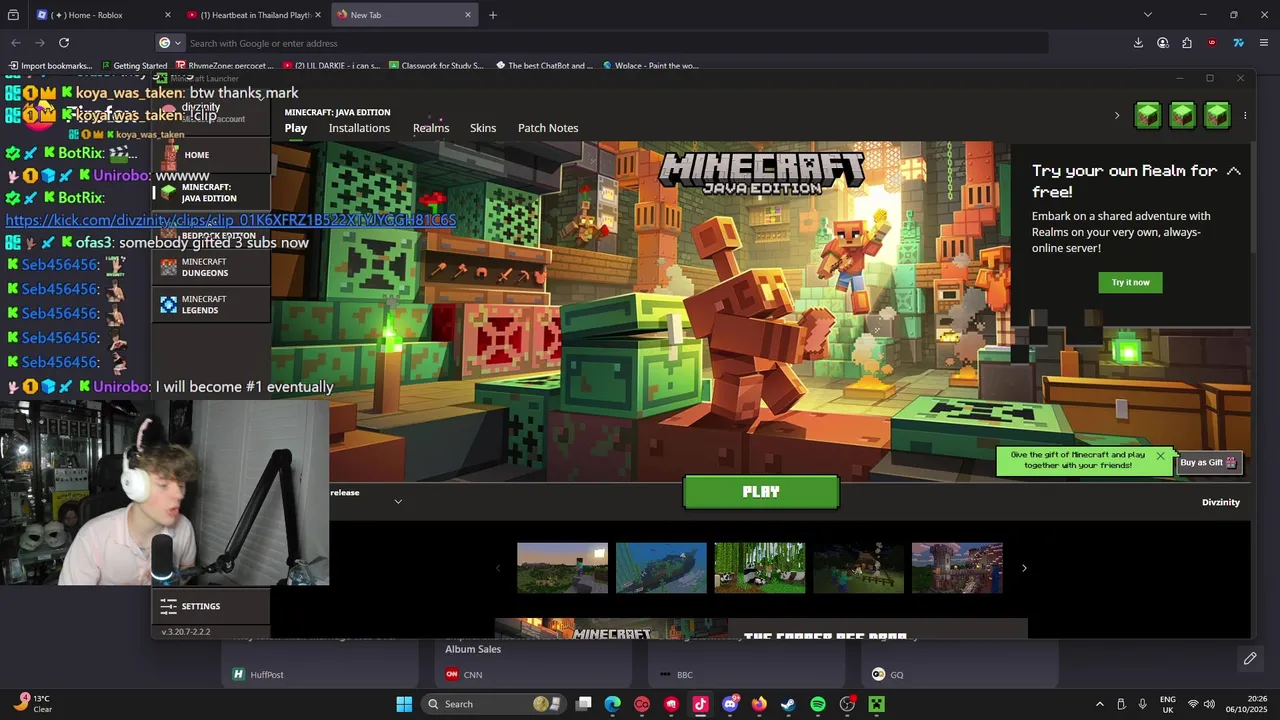Image resolution: width=1280 pixels, height=720 pixels.
Task: Open the dark forest screenshot thumbnail
Action: pyautogui.click(x=858, y=568)
